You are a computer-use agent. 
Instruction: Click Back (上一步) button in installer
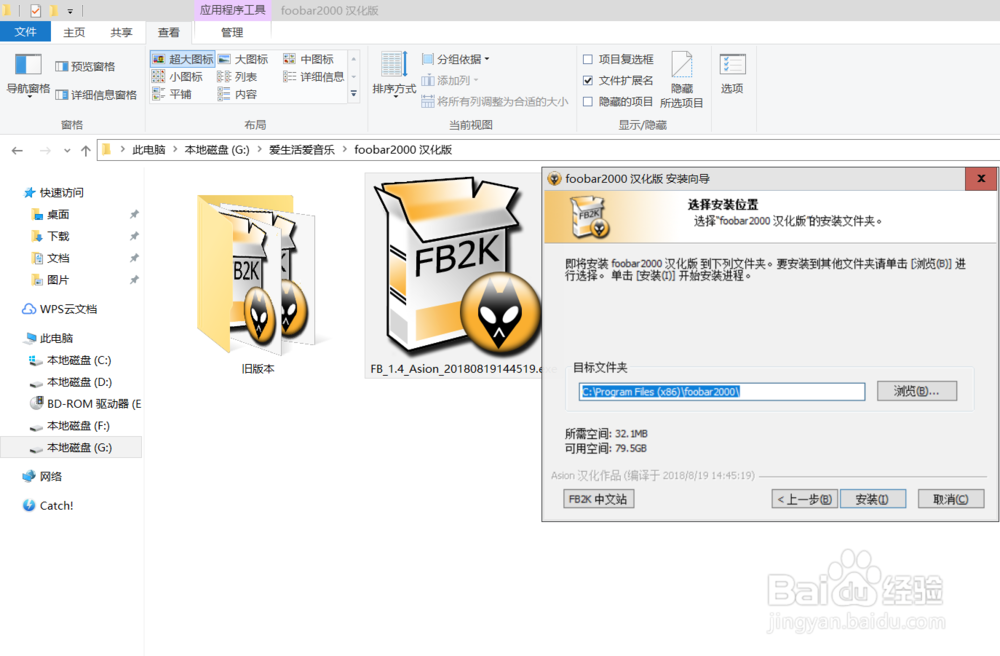[804, 499]
